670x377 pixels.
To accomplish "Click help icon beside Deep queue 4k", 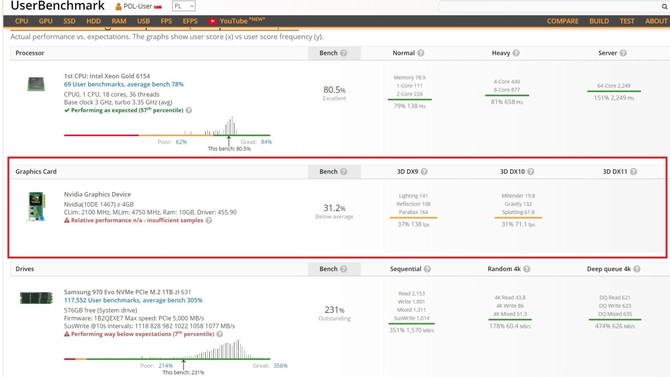I will [637, 269].
